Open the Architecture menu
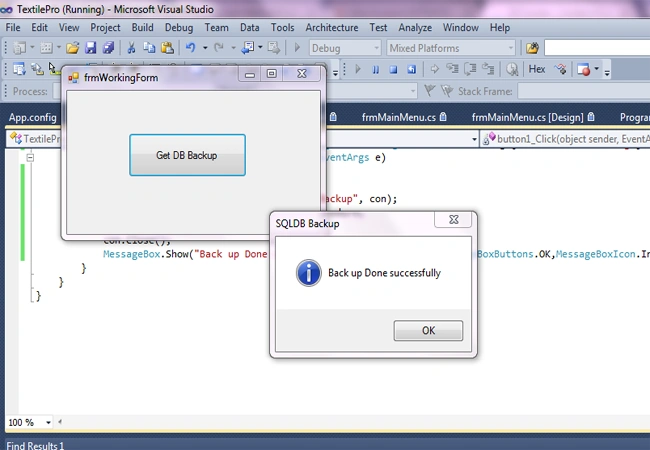650x450 pixels. pyautogui.click(x=332, y=28)
